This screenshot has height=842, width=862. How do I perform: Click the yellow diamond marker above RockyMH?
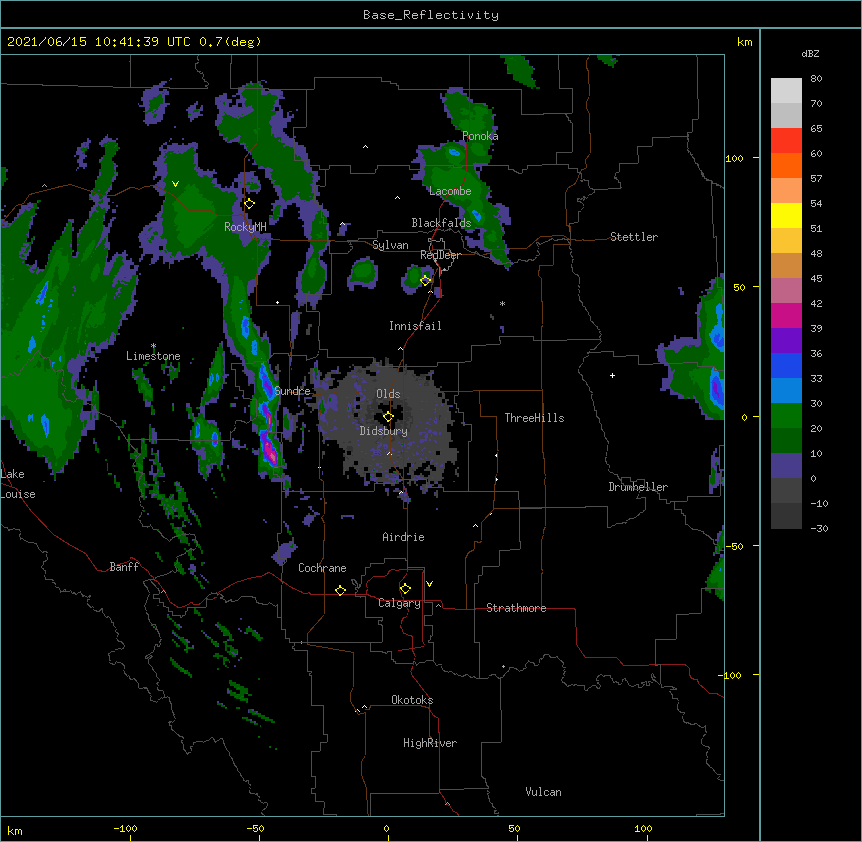point(249,204)
